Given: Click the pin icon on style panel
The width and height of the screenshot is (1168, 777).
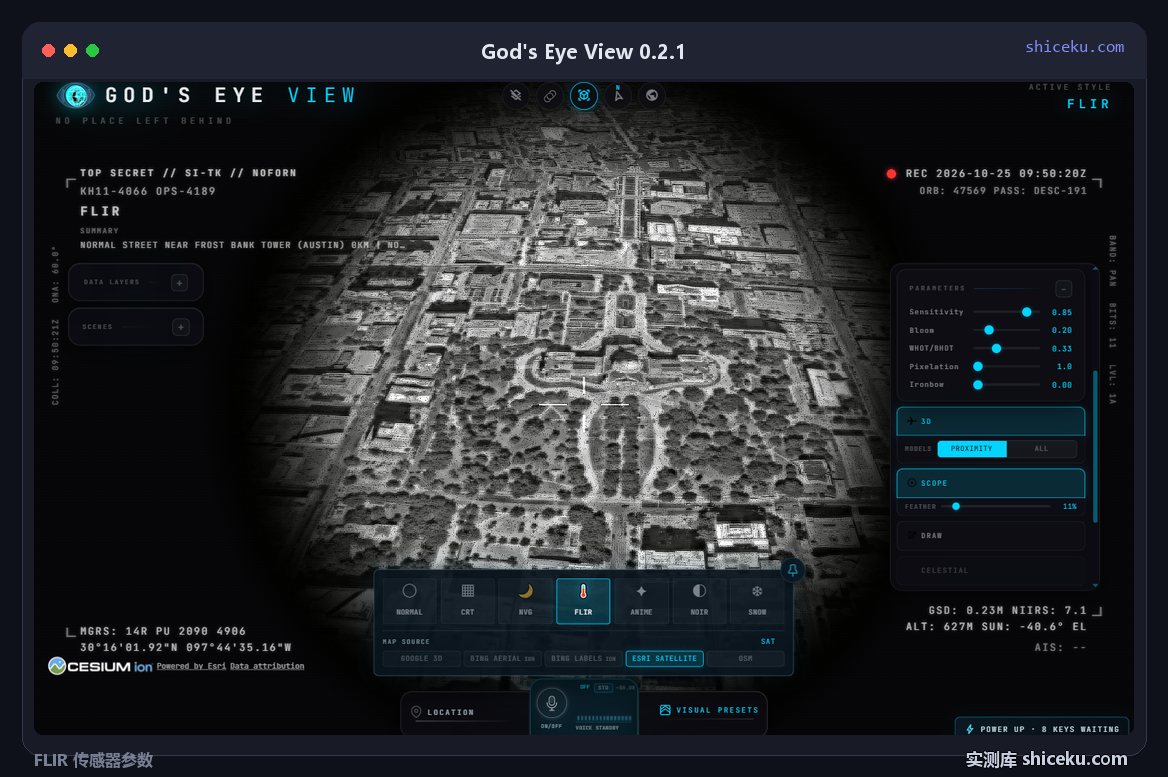Looking at the screenshot, I should pos(793,570).
